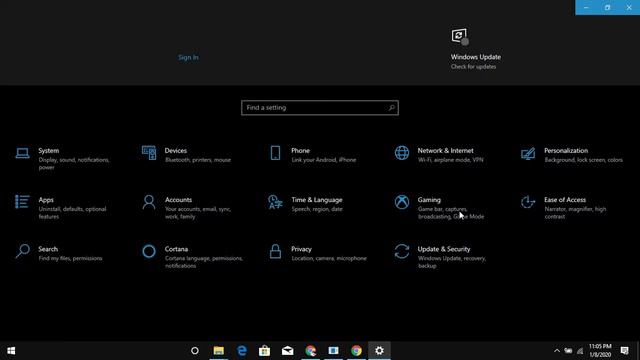Open the Start menu on the taskbar
This screenshot has width=640, height=360.
point(11,351)
